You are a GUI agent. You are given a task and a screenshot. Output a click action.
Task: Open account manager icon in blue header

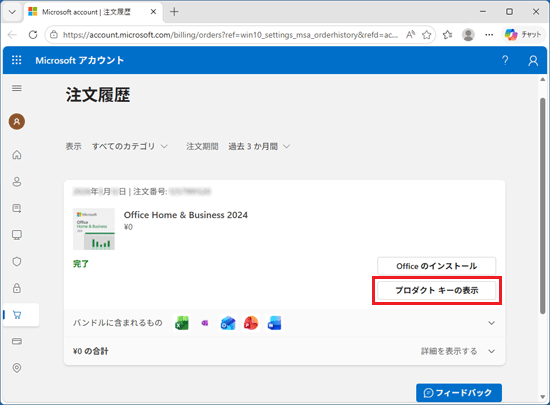(533, 60)
